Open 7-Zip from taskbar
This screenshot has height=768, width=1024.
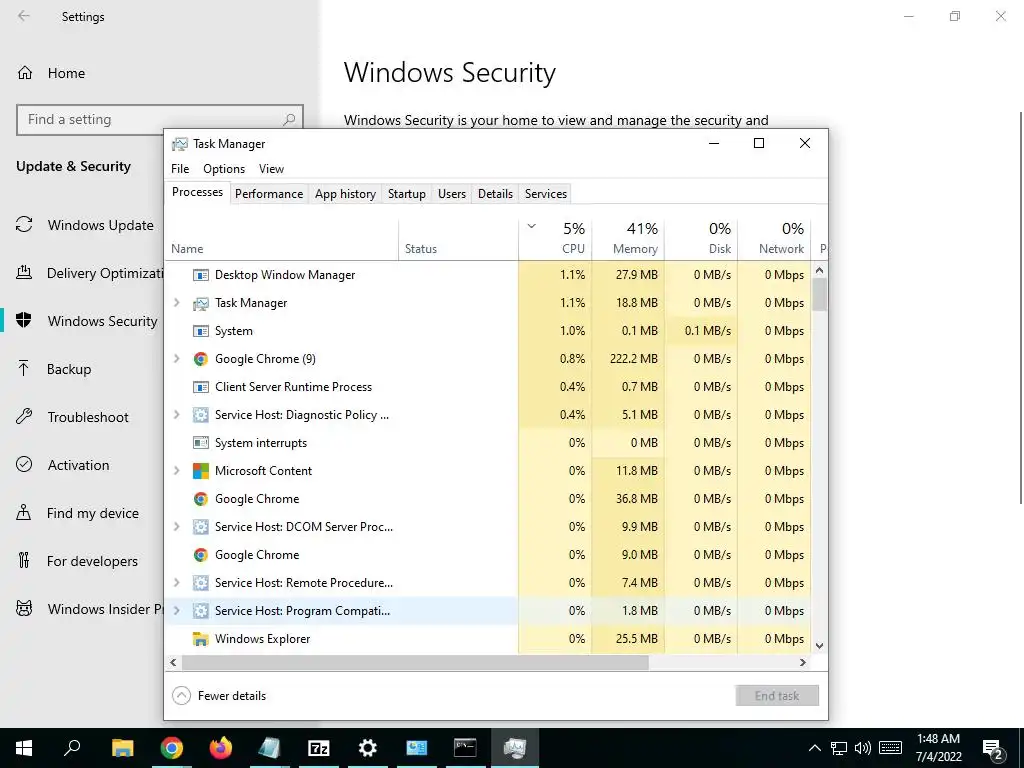coord(319,748)
